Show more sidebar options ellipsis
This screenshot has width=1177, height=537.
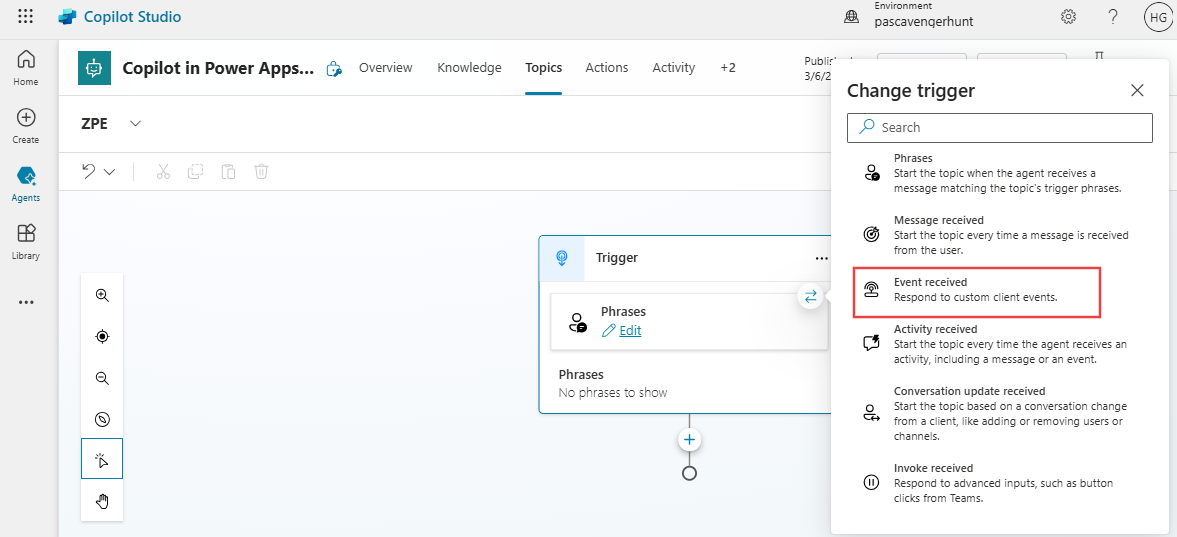[x=26, y=302]
